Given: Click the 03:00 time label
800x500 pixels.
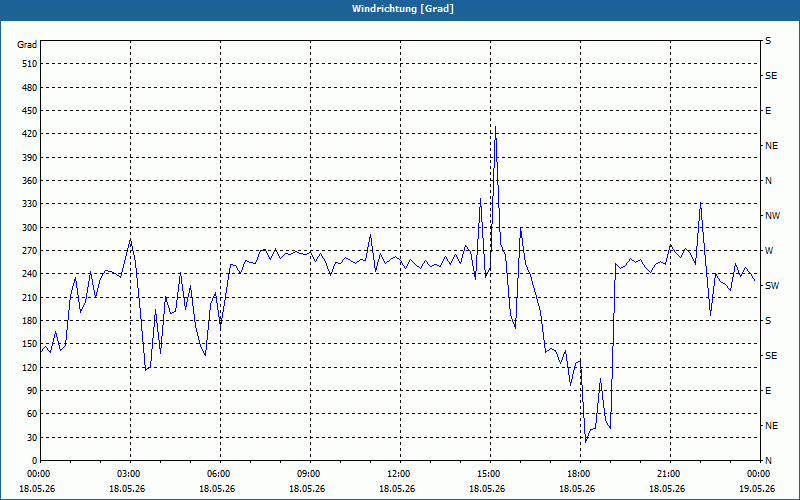Looking at the screenshot, I should [x=128, y=474].
